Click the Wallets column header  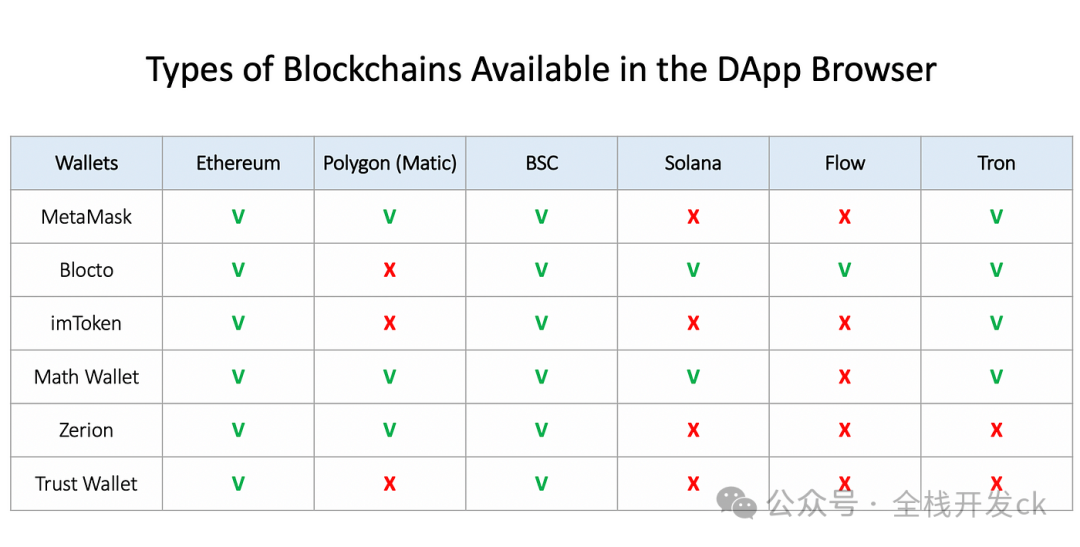pyautogui.click(x=87, y=163)
